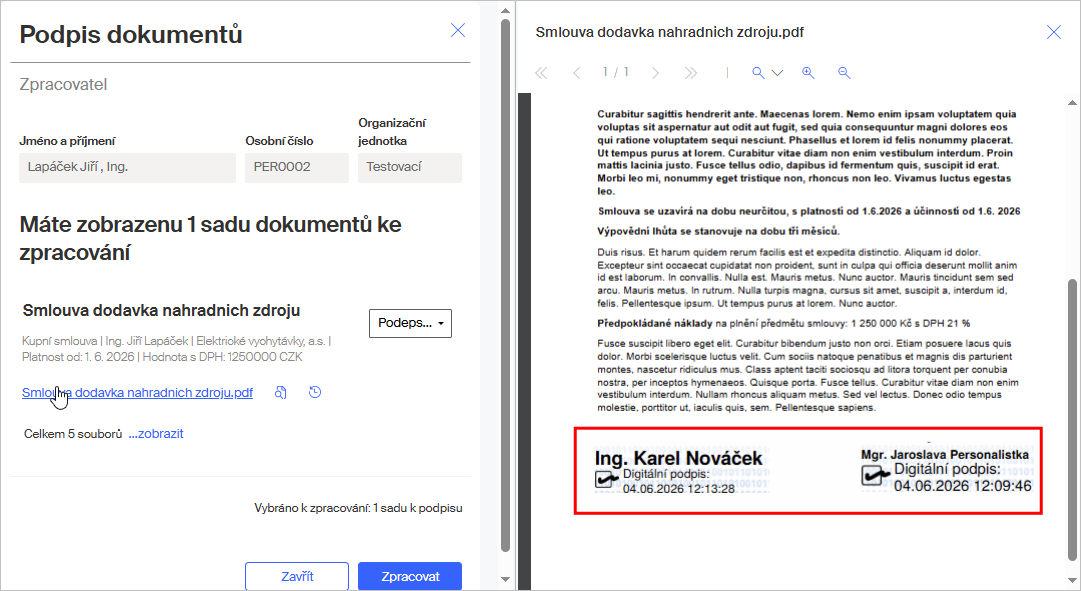Go to next page in PDF viewer

click(655, 73)
